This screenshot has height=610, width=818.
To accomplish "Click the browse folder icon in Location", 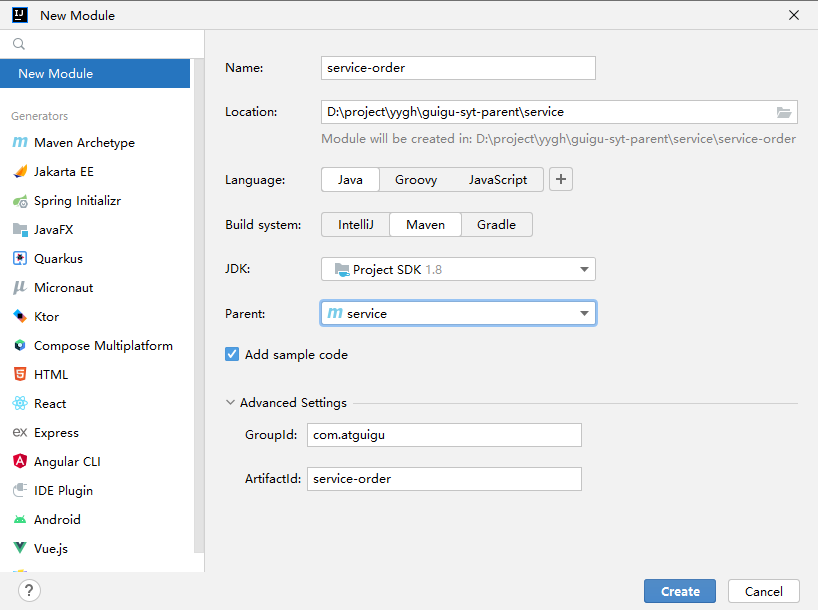I will [x=784, y=112].
